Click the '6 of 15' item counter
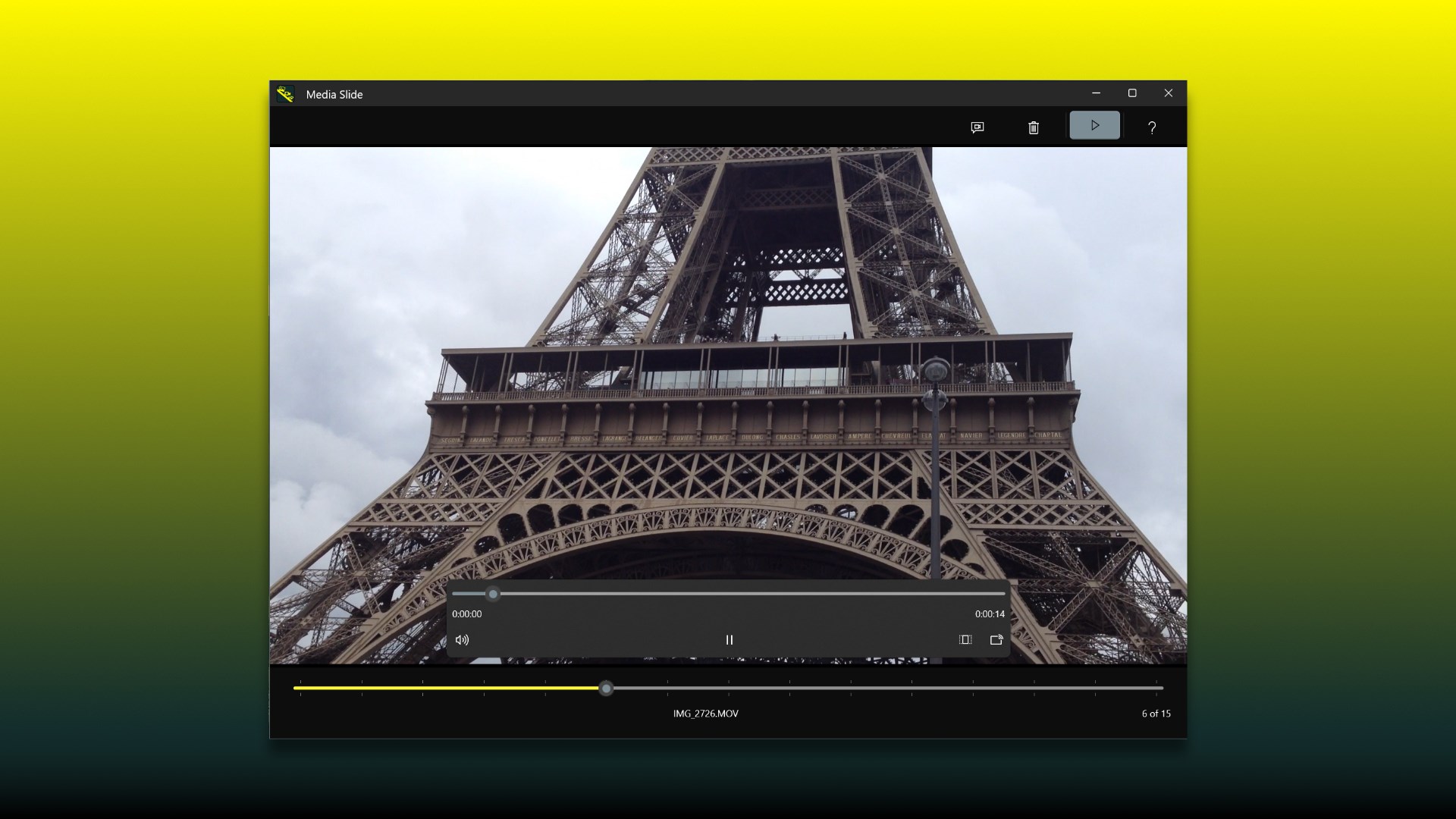 tap(1156, 714)
